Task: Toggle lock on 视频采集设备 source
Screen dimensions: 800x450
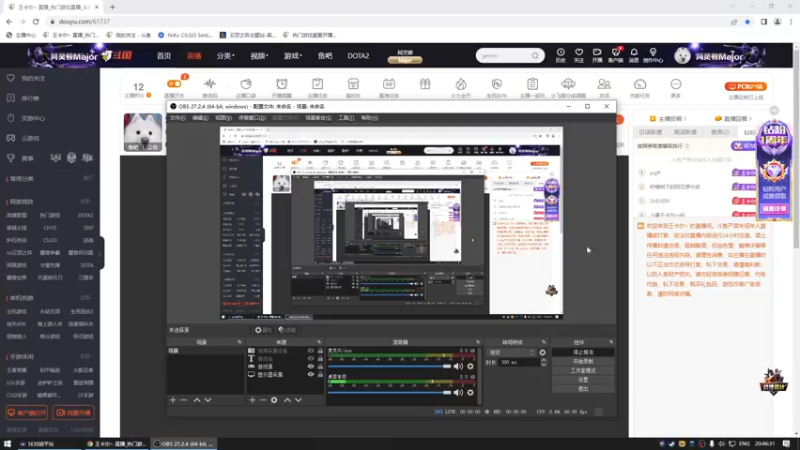Action: pyautogui.click(x=320, y=351)
